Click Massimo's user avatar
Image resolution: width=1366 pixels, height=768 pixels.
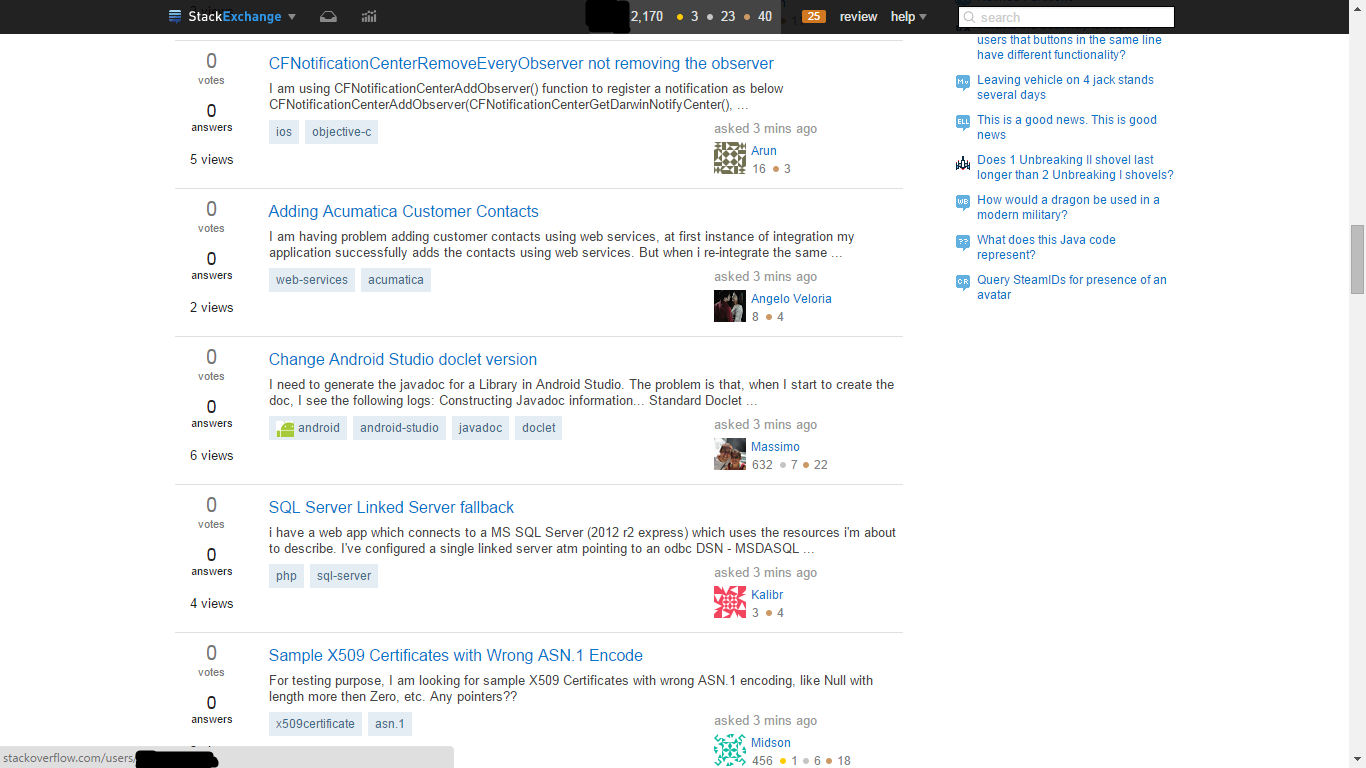coord(730,454)
